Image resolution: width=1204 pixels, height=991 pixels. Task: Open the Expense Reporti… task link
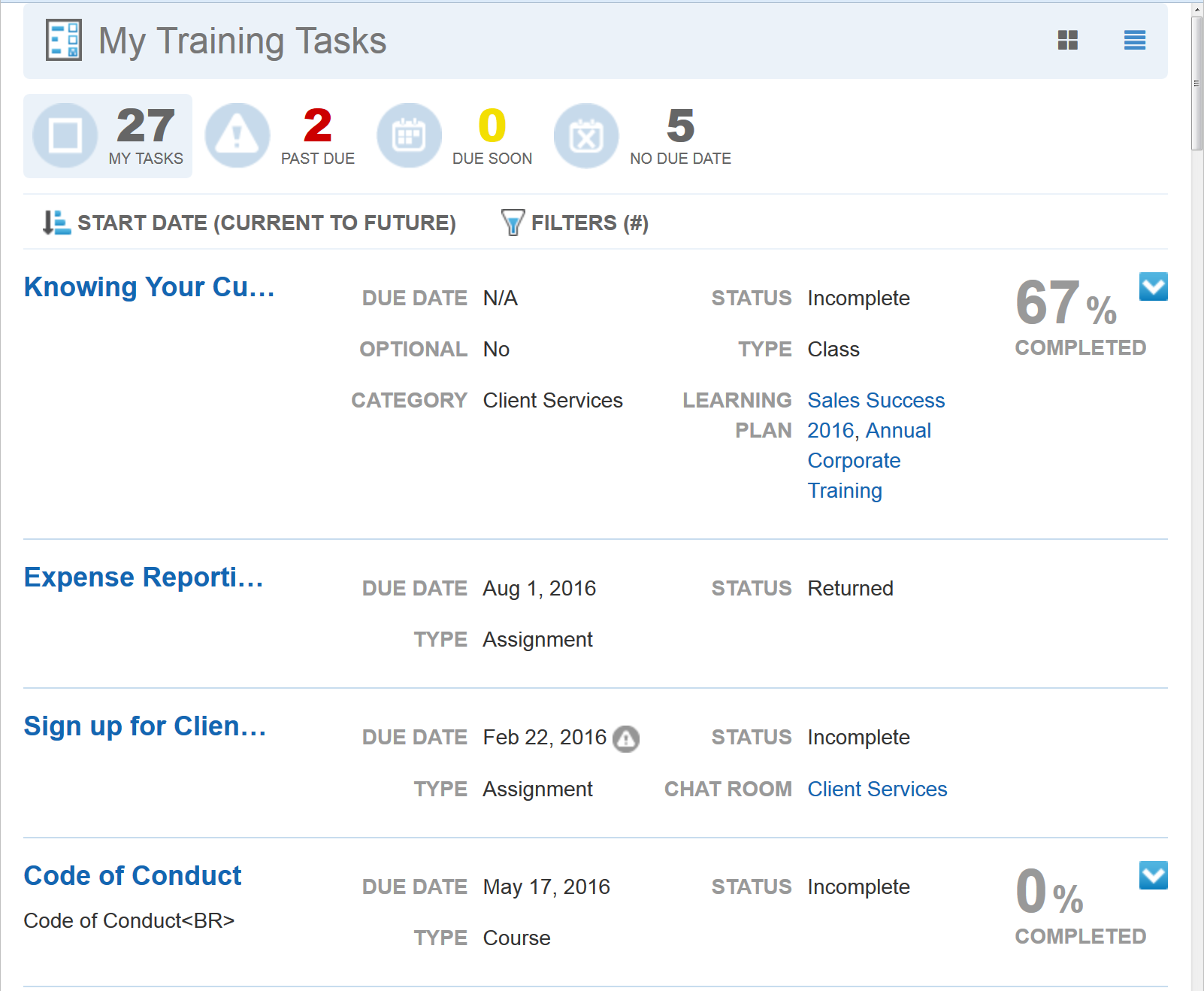144,577
